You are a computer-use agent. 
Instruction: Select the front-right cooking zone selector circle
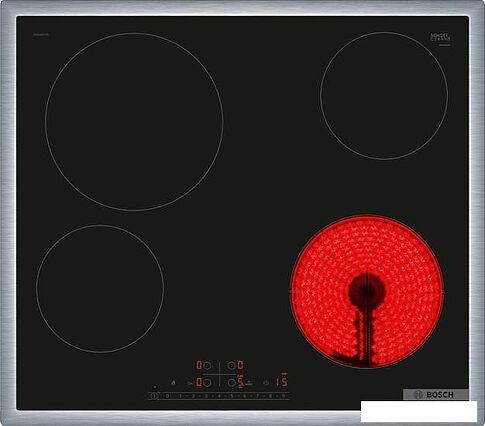231,383
